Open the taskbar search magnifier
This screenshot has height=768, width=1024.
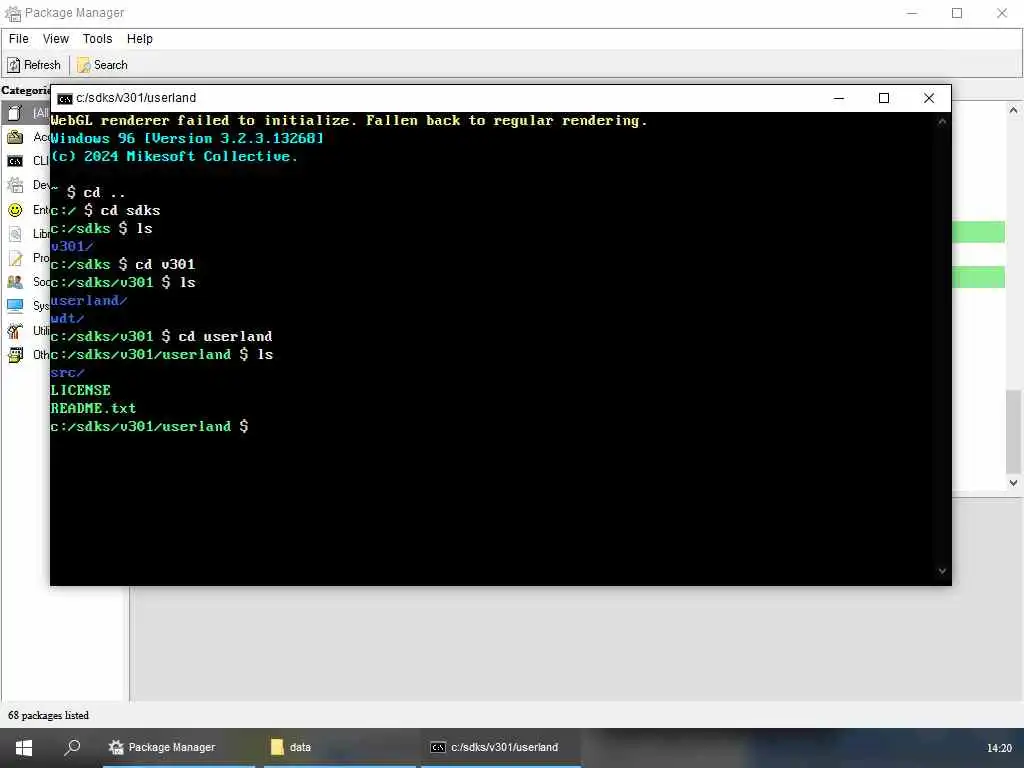pos(72,746)
